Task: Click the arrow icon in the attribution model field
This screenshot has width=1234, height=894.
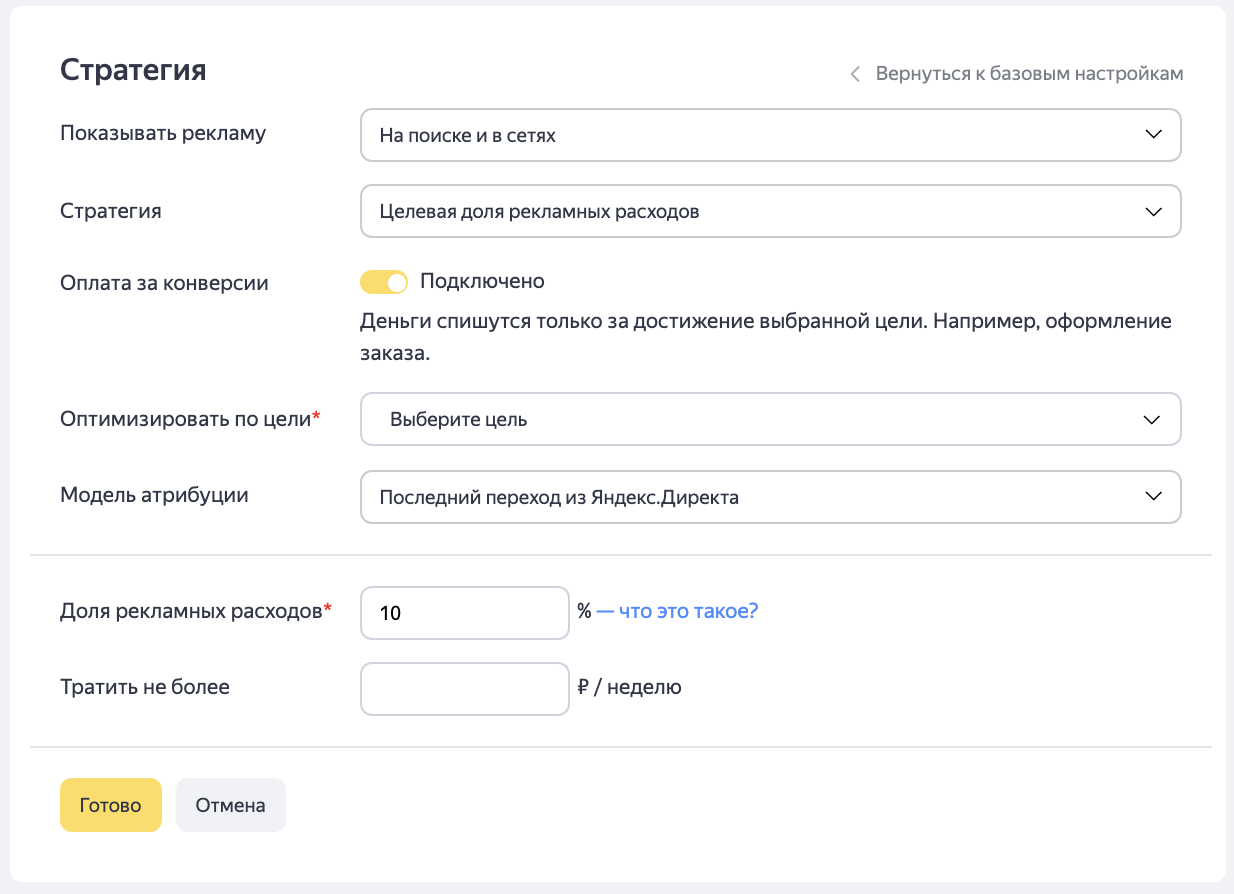Action: point(1153,497)
